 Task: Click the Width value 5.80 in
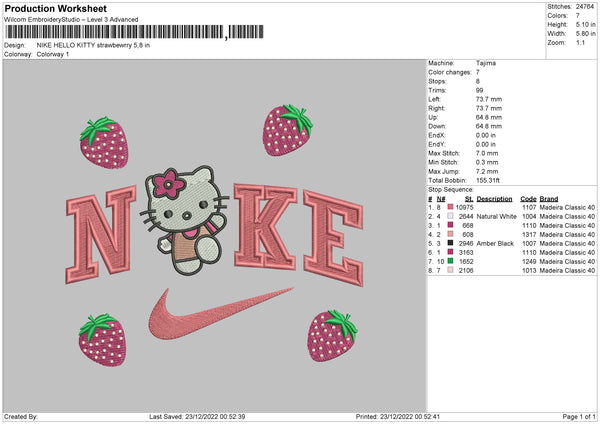coord(585,34)
